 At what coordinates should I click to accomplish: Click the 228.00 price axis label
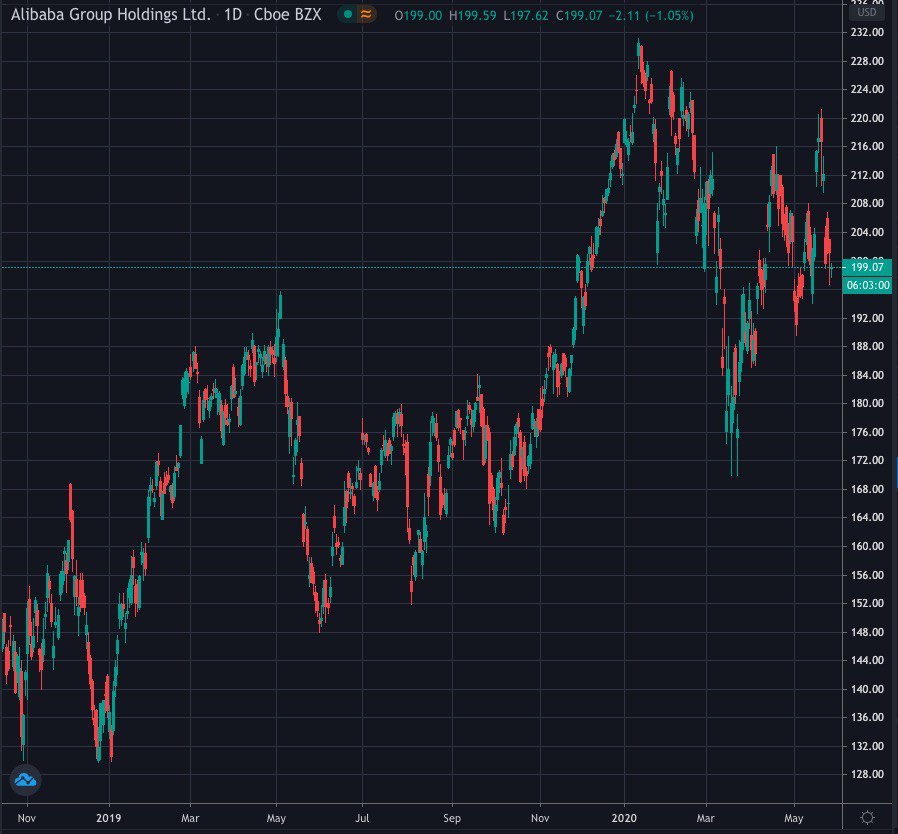(867, 61)
